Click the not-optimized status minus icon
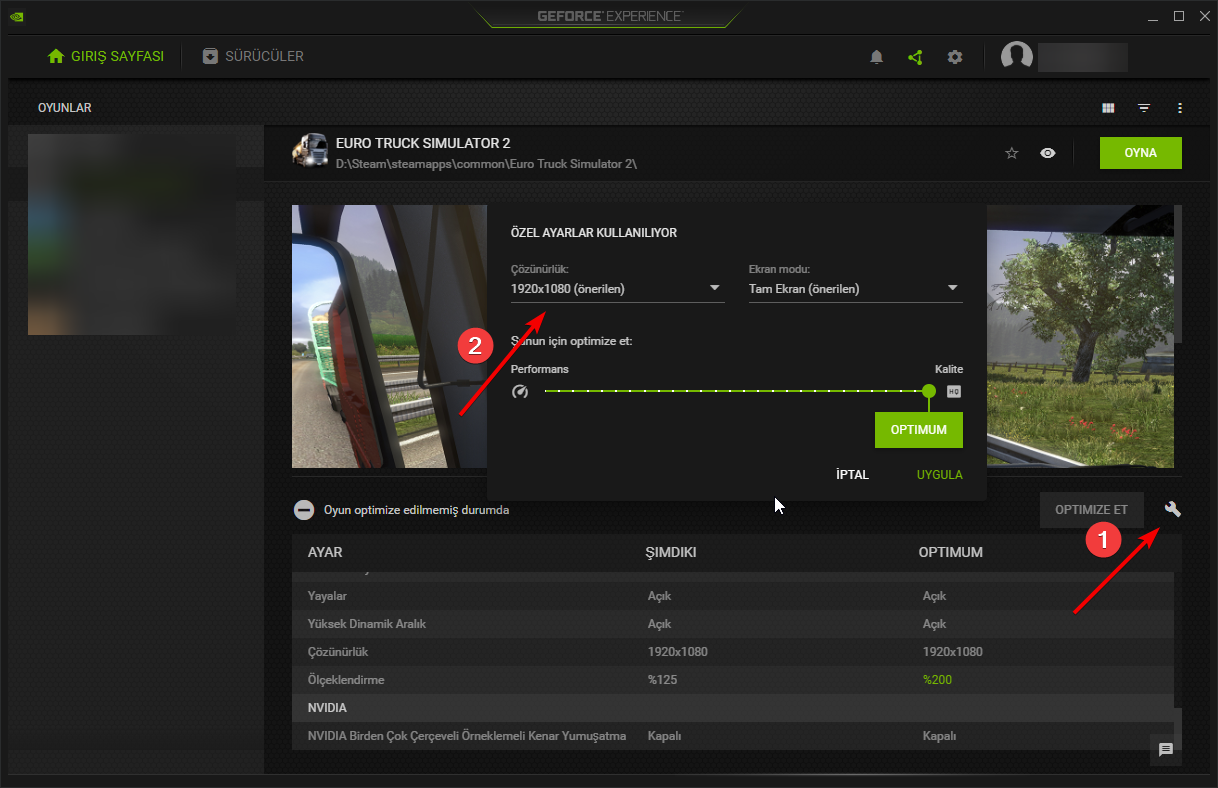 (304, 510)
